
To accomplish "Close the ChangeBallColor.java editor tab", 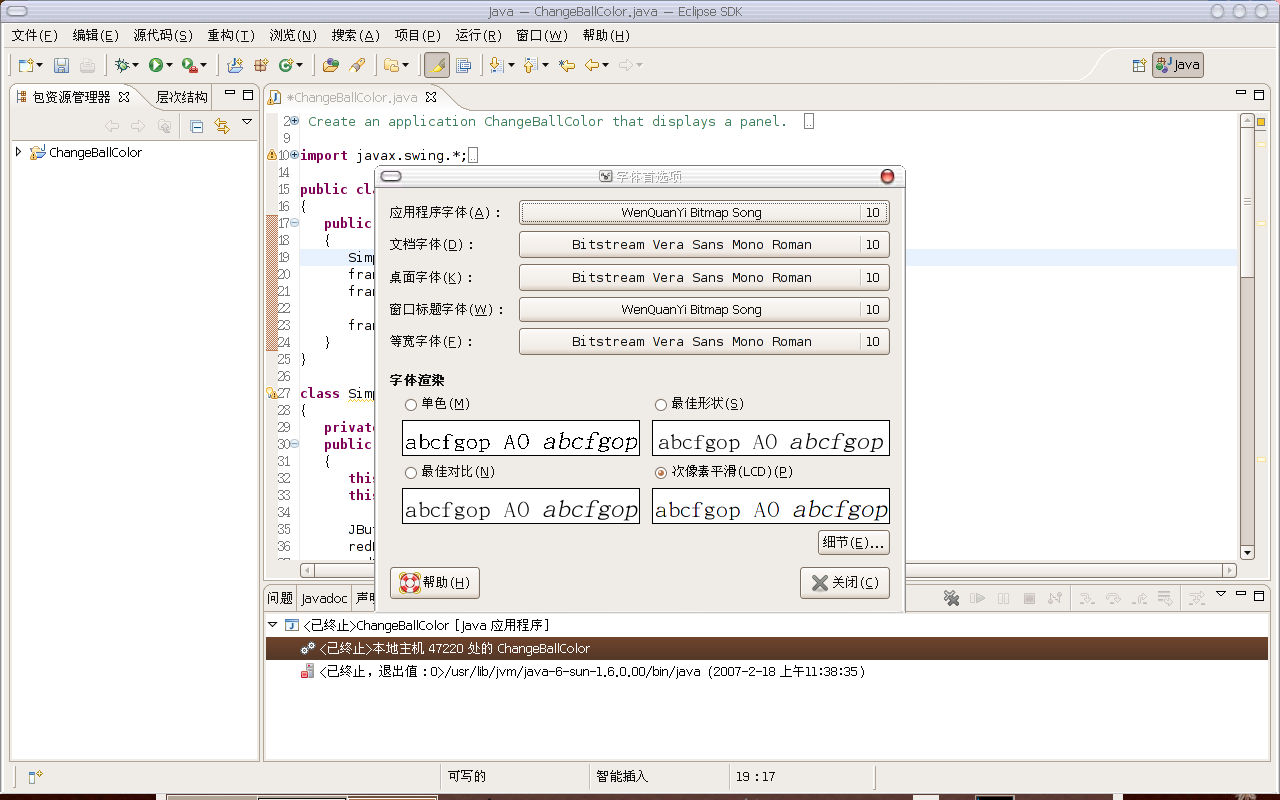I will point(431,97).
